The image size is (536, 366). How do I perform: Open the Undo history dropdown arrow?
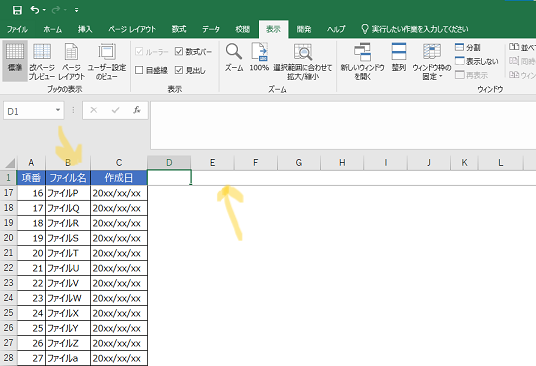click(44, 10)
